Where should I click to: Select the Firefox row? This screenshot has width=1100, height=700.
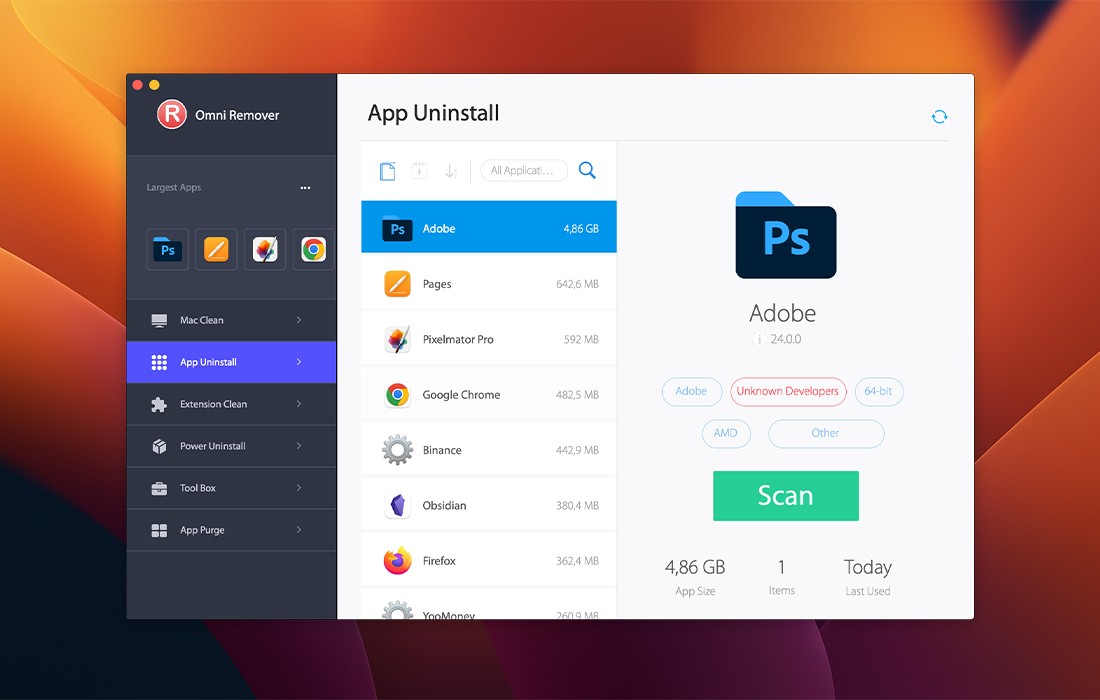pos(489,560)
